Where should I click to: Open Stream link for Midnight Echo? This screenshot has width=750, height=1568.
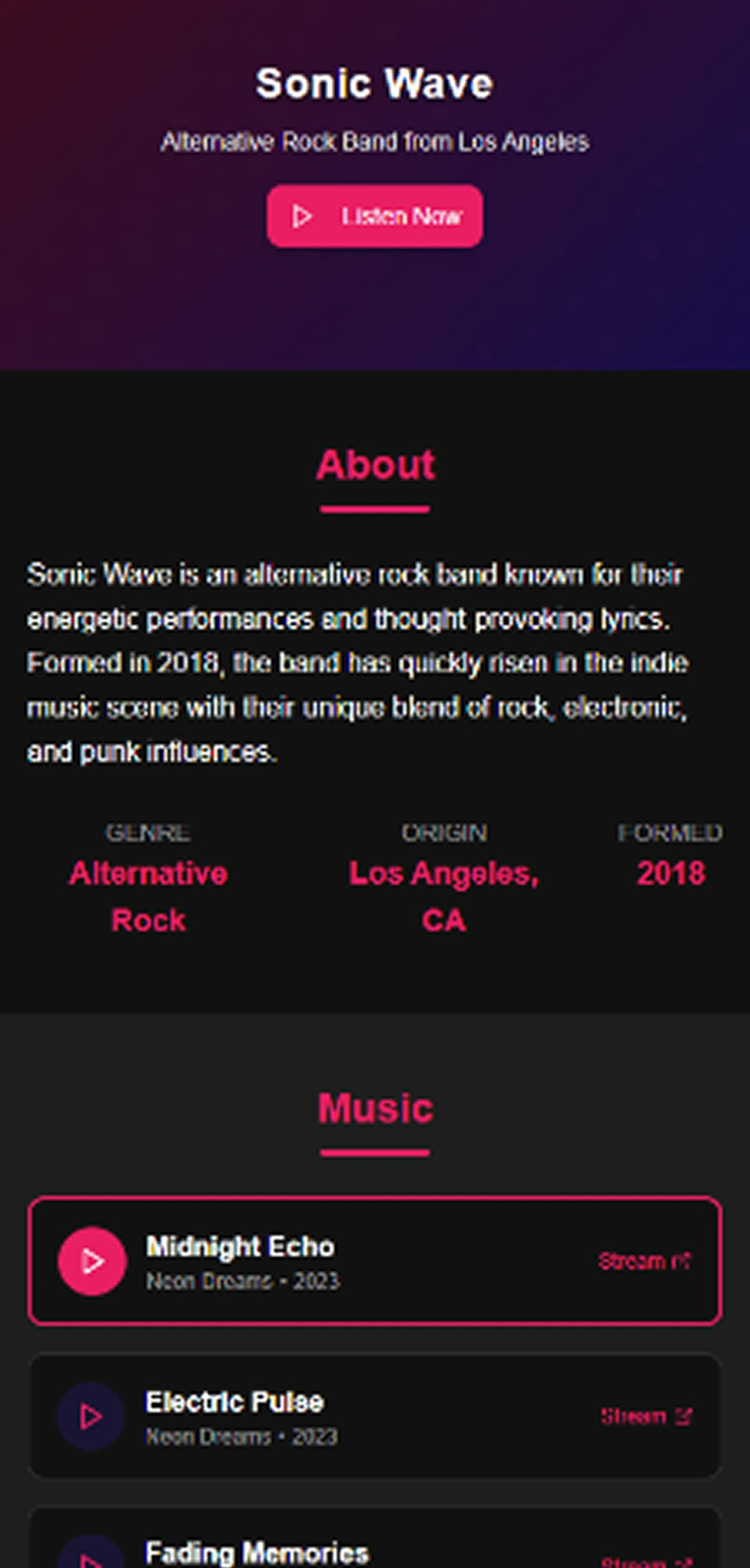click(x=644, y=1261)
